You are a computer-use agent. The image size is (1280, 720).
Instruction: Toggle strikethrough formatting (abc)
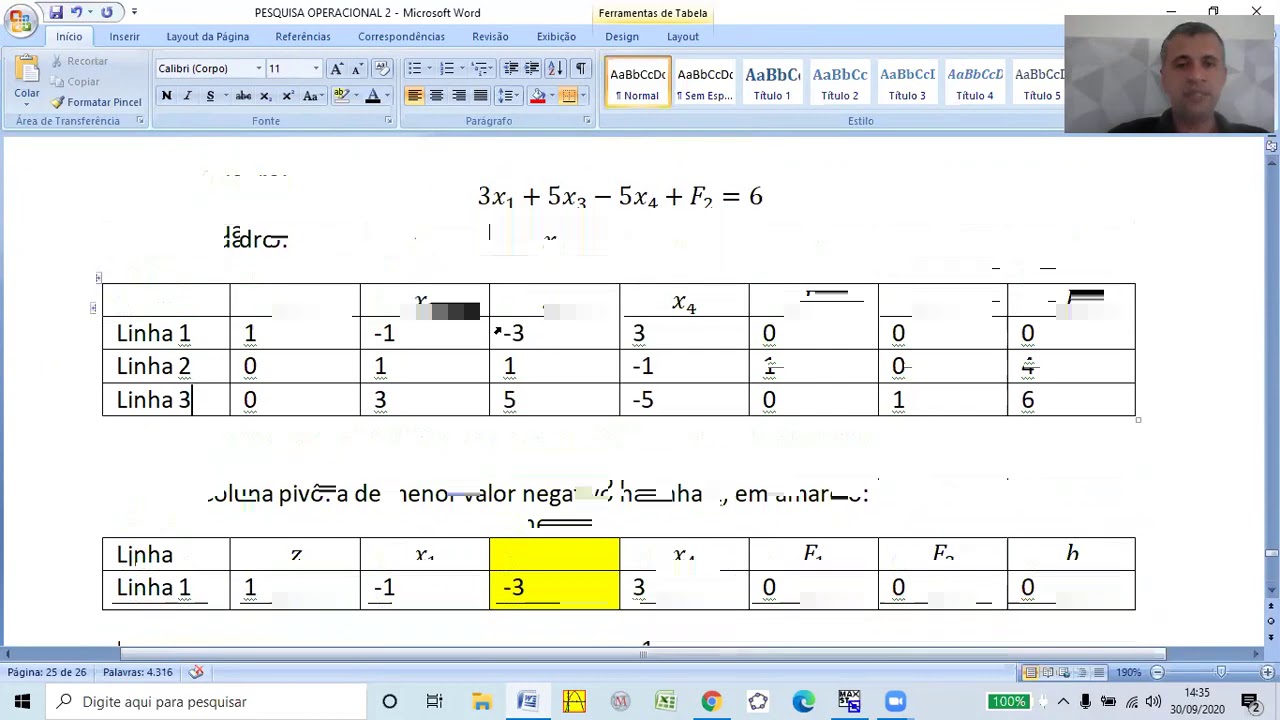pos(243,96)
